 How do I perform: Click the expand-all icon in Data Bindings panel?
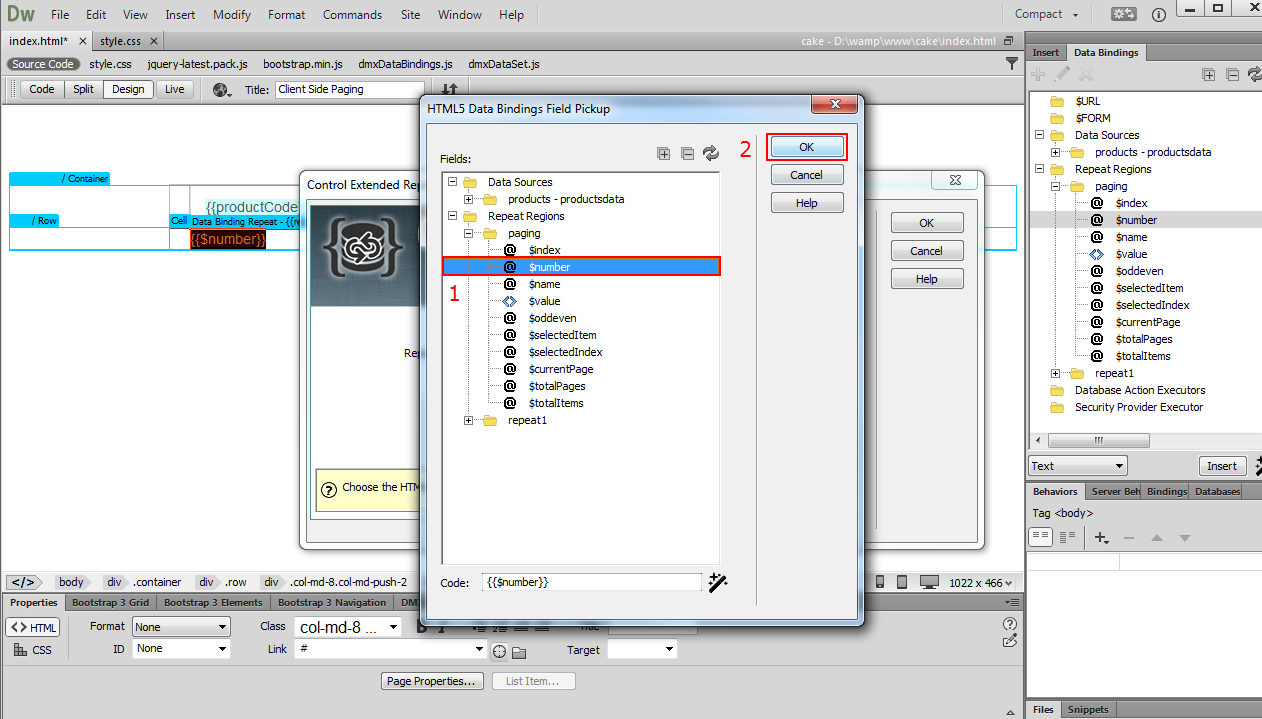point(1208,75)
